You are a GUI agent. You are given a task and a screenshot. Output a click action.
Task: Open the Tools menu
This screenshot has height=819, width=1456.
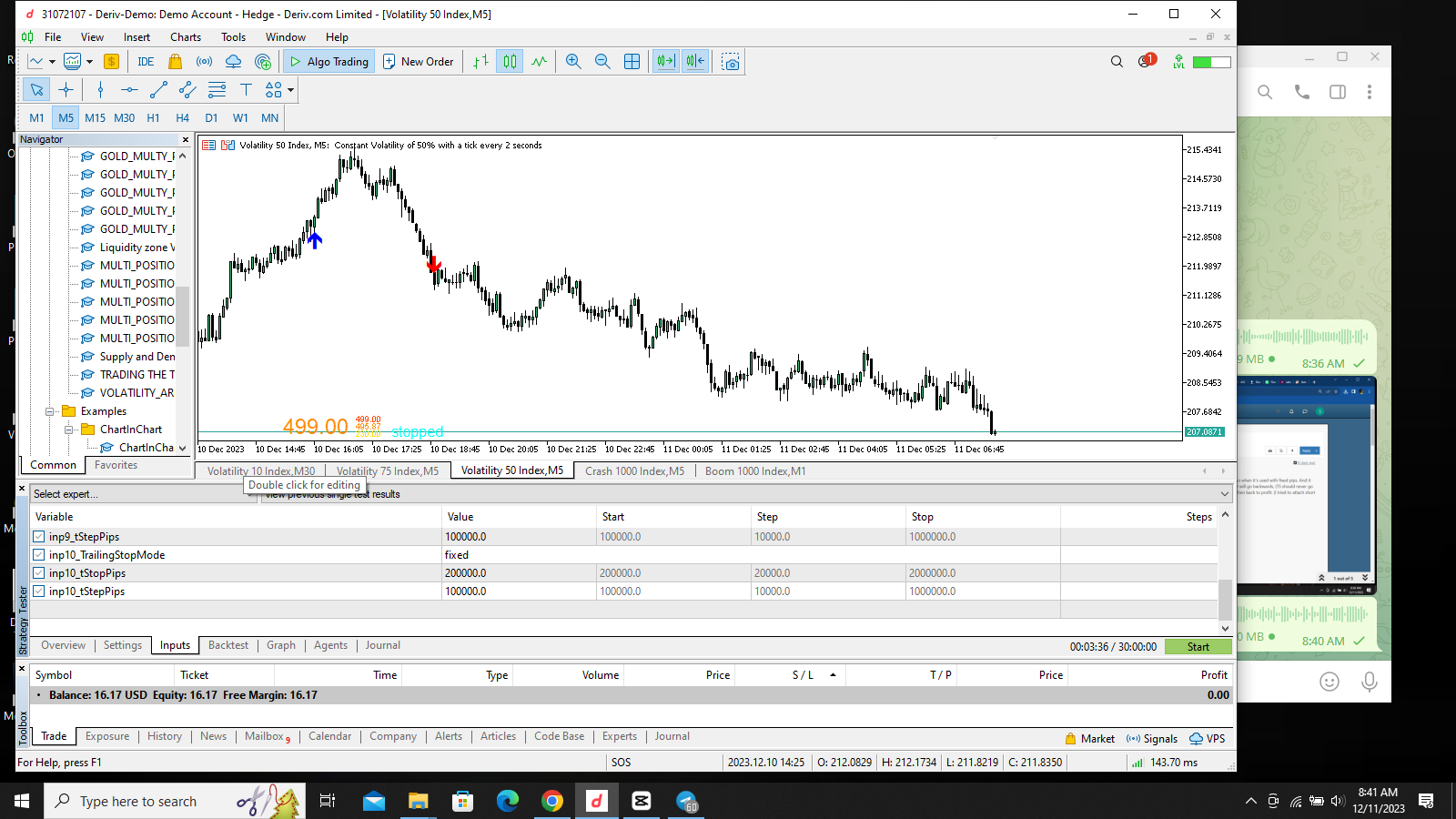(x=234, y=37)
